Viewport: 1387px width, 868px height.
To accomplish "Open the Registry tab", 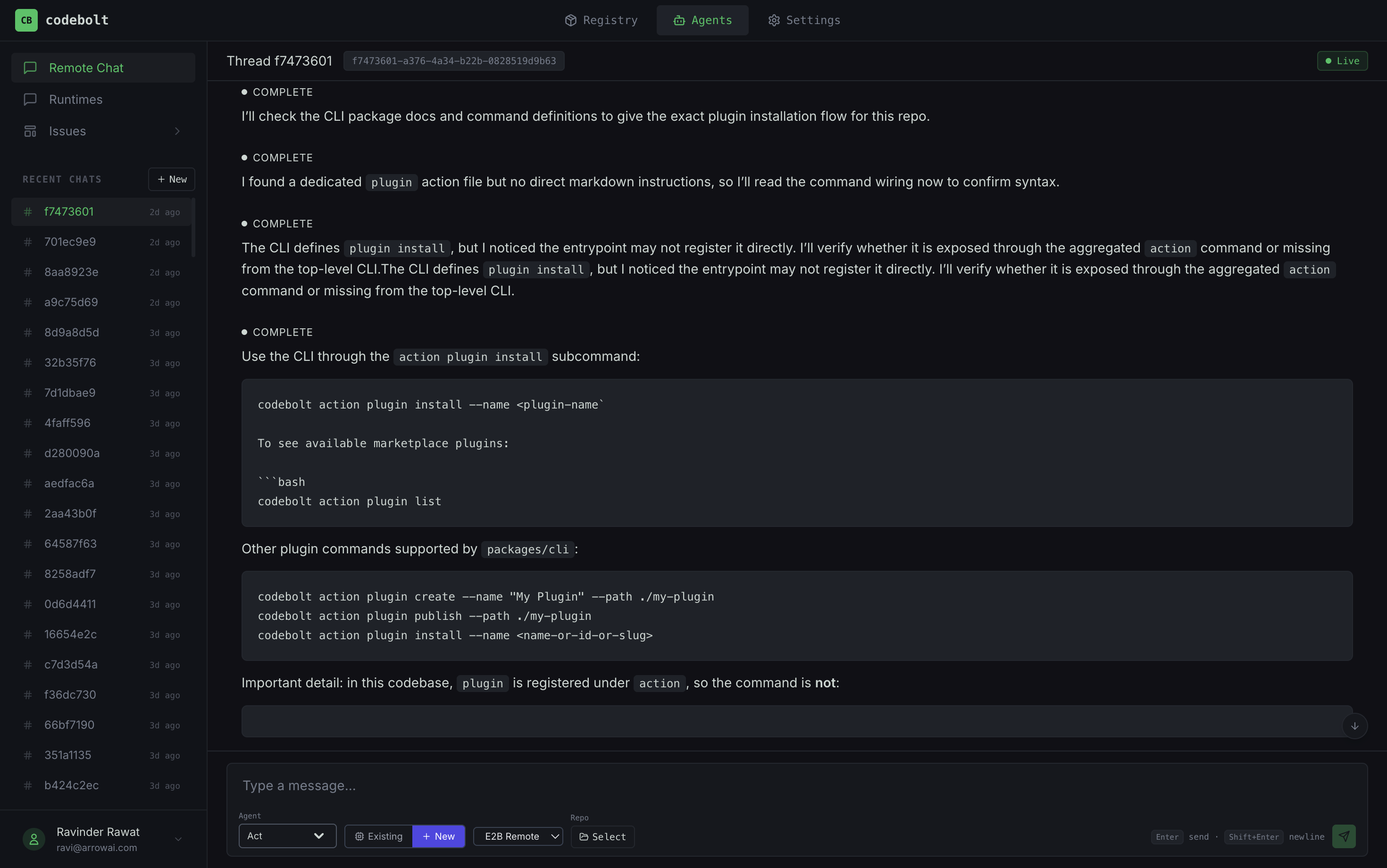I will tap(601, 20).
